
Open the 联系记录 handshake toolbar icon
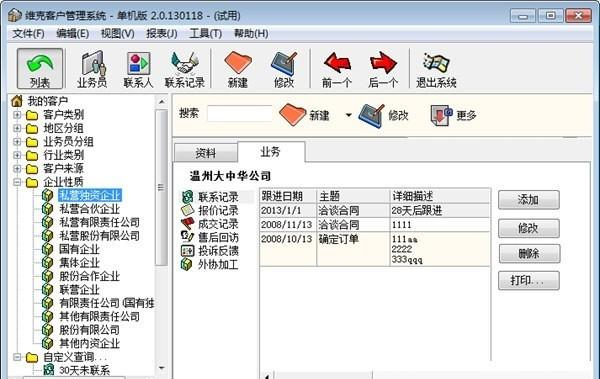pyautogui.click(x=184, y=69)
